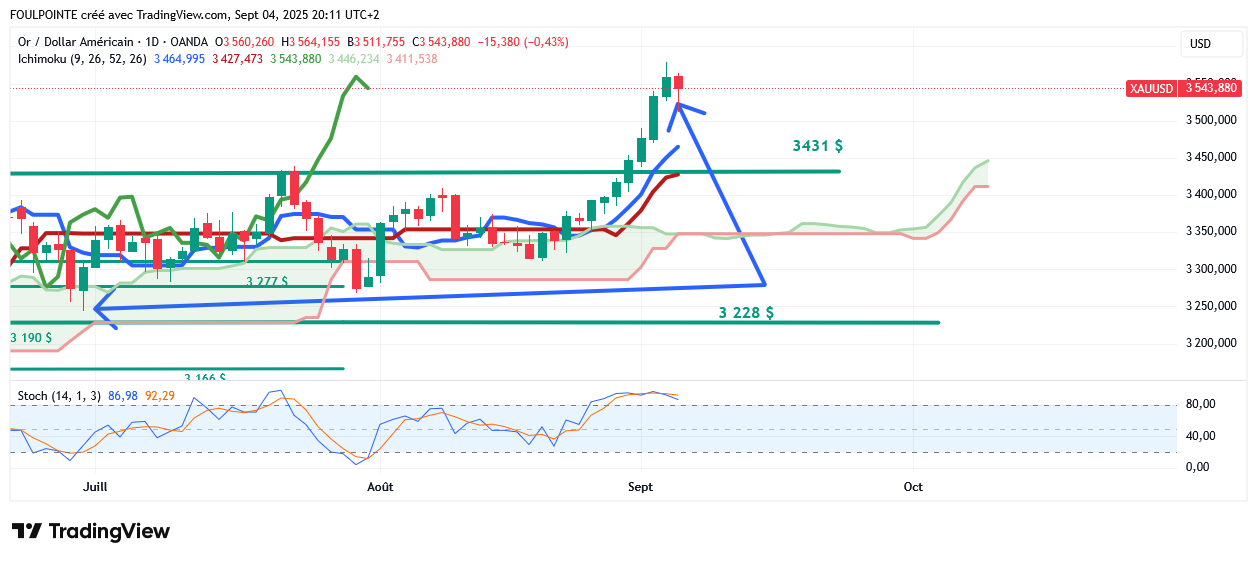Click price axis label 3 300,000
The height and width of the screenshot is (561, 1257).
[1211, 269]
